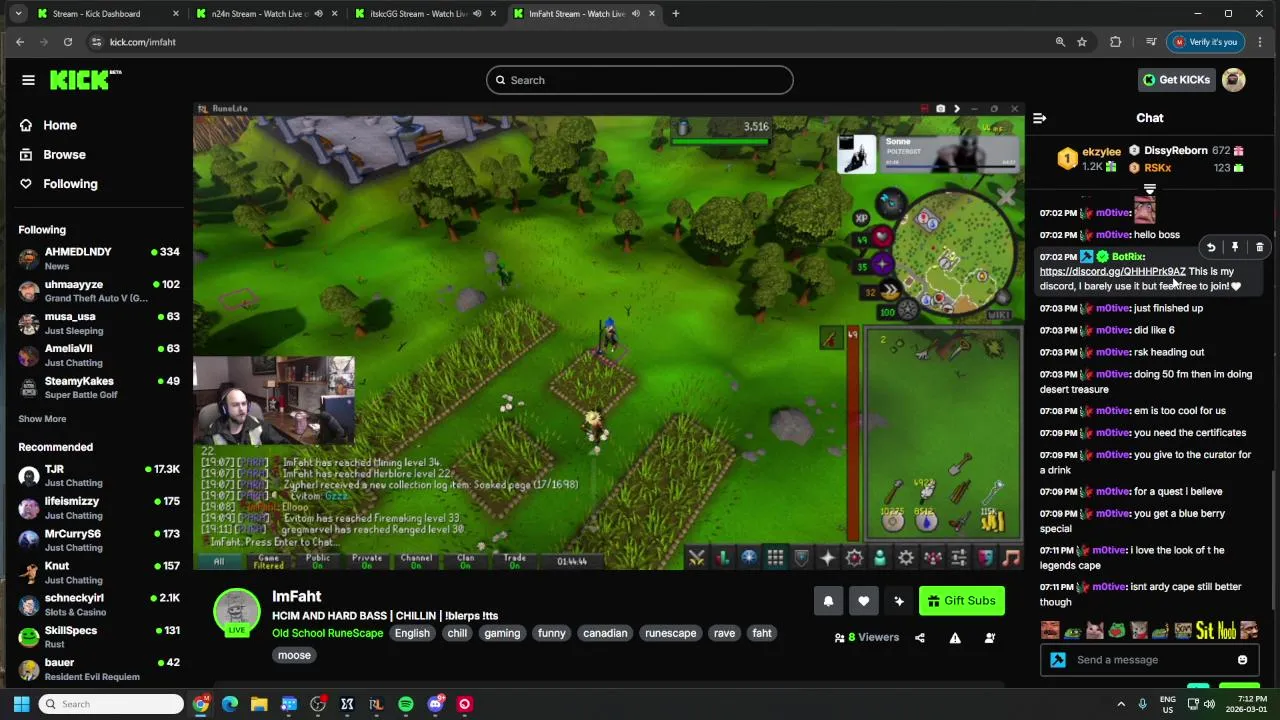The height and width of the screenshot is (720, 1280).
Task: Open Chrome extensions puzzle icon
Action: (x=1116, y=42)
